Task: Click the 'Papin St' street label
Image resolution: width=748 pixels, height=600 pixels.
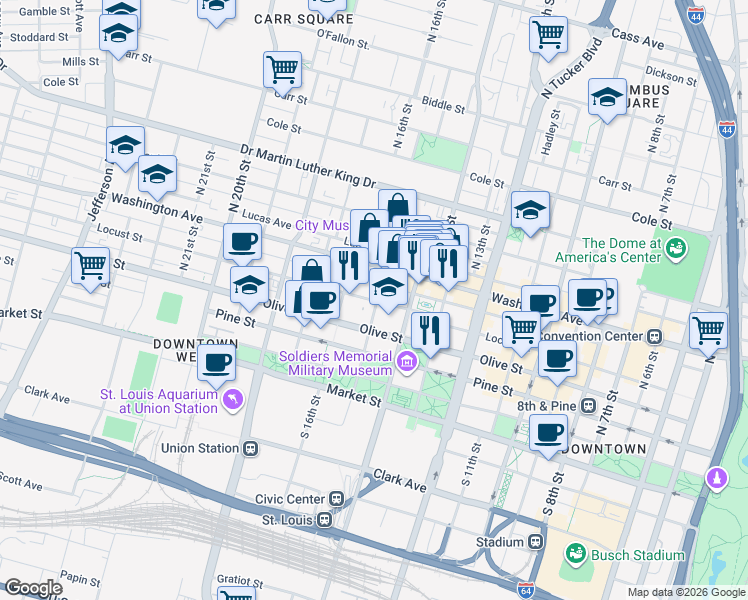Action: tap(81, 579)
